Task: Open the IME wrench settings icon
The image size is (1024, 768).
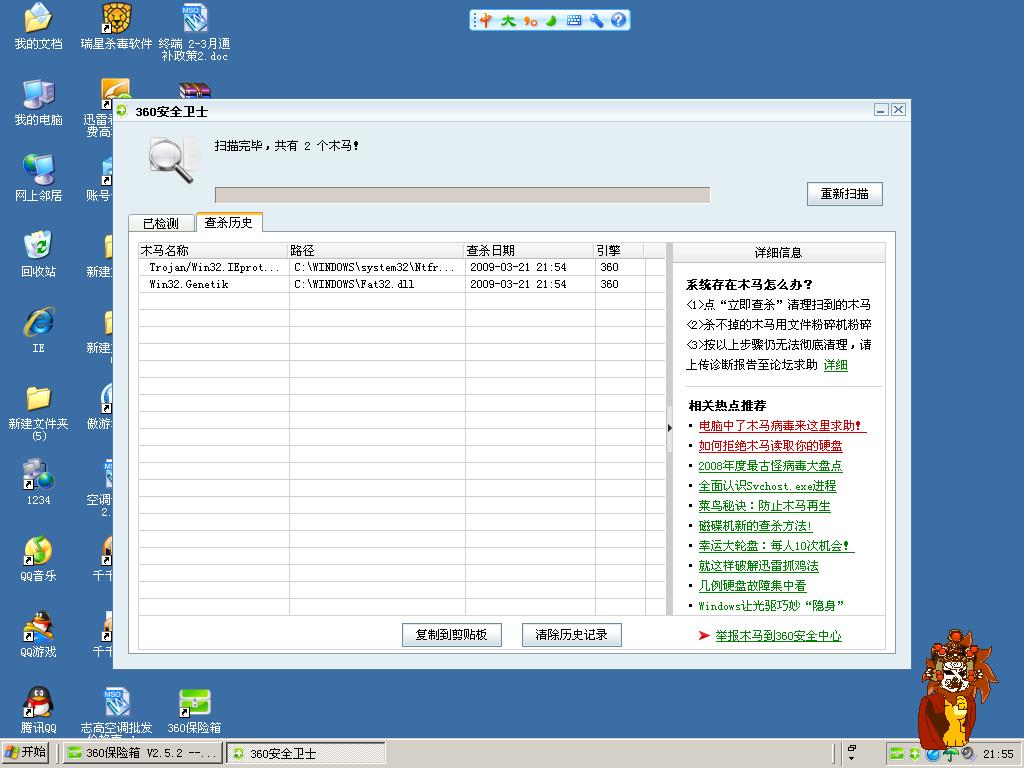Action: 596,20
